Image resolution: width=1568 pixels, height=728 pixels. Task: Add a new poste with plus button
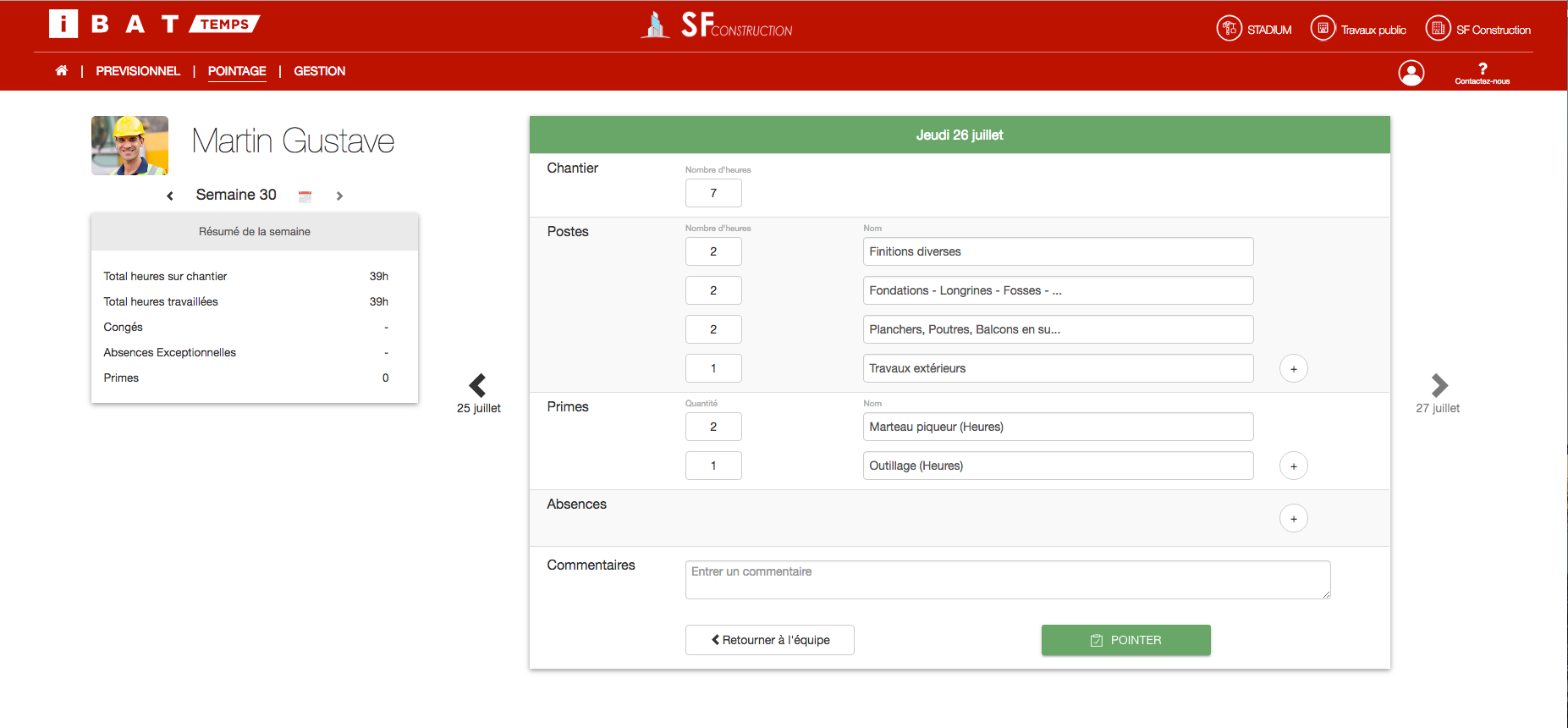coord(1293,368)
